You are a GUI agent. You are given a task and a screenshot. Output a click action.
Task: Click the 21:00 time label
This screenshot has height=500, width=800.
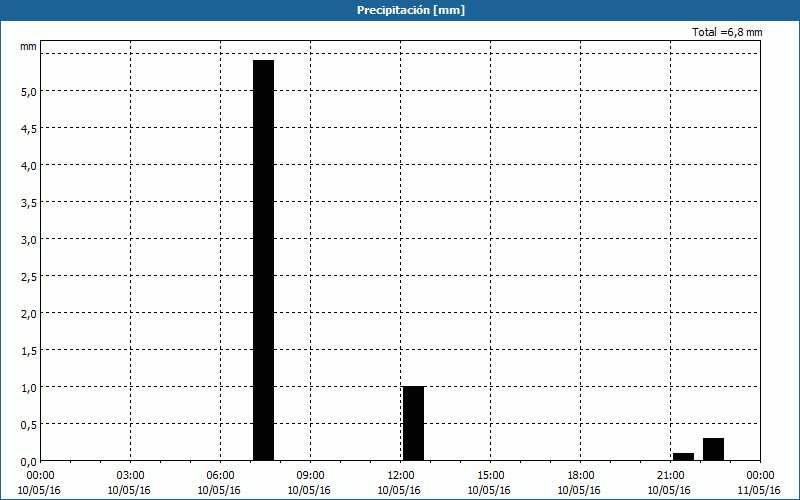[670, 476]
